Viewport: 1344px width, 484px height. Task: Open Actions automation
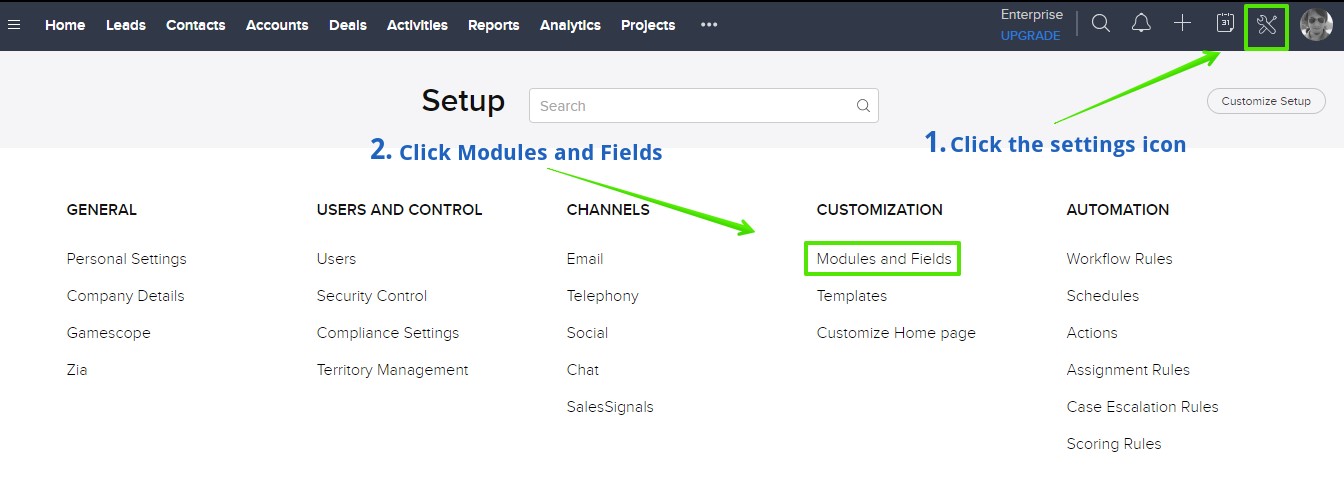coord(1092,333)
